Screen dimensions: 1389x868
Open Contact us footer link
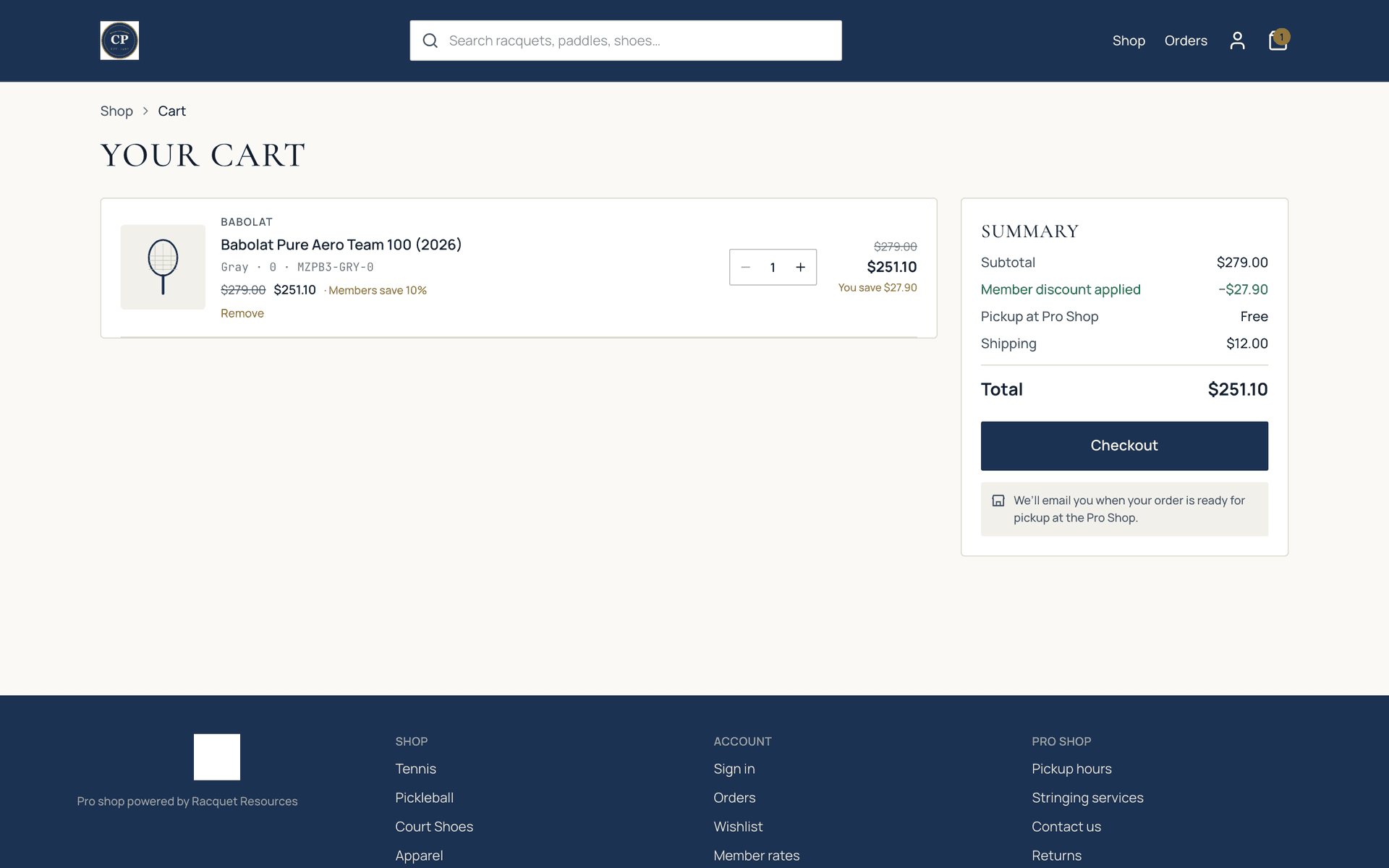point(1066,827)
